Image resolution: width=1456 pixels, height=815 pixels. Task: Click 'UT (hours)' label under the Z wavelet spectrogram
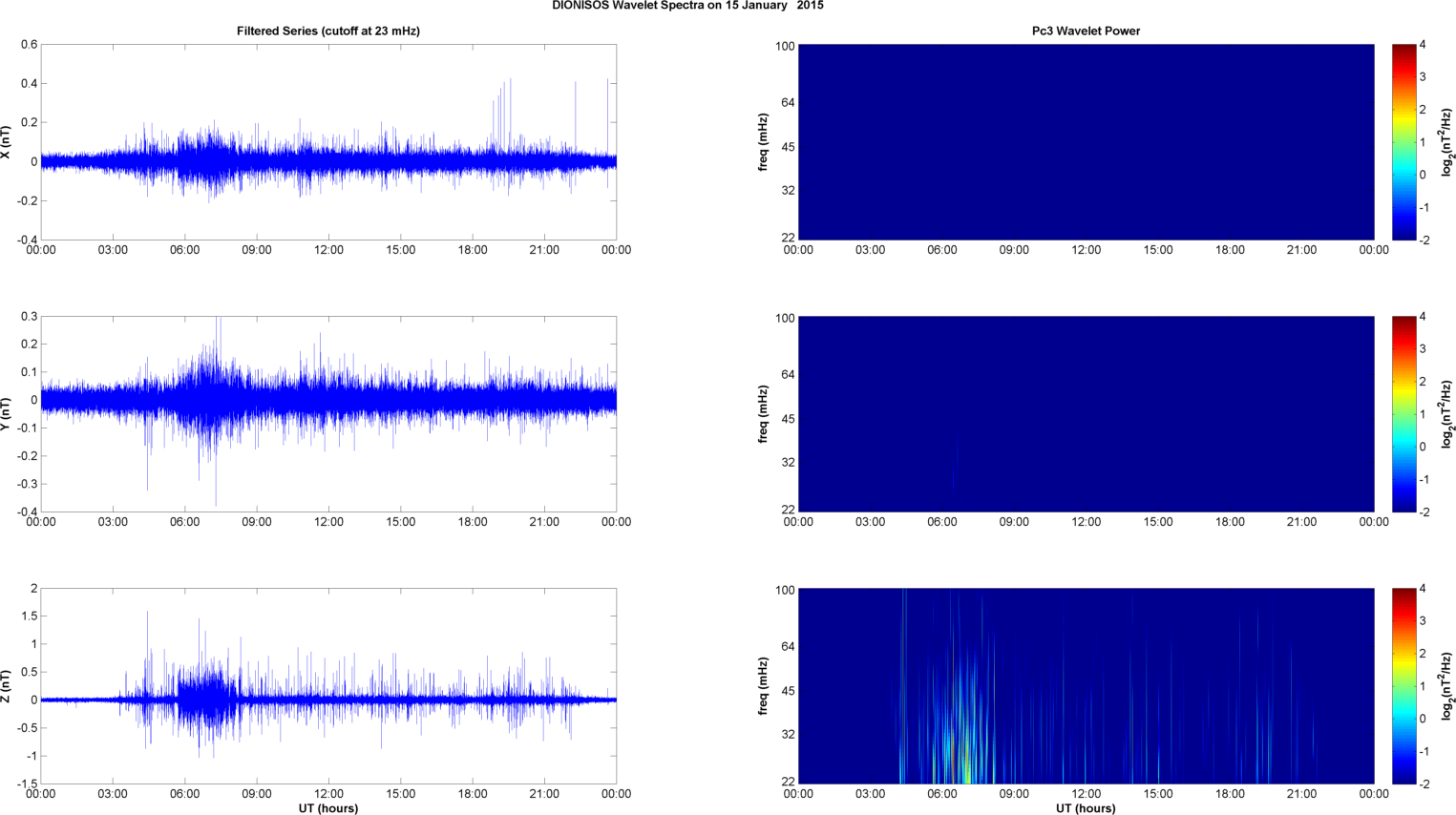tap(1086, 808)
